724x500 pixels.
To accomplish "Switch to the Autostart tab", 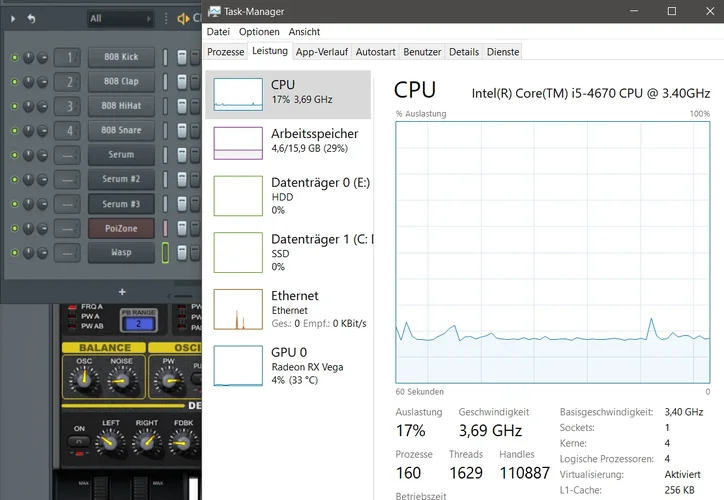I will tap(375, 52).
